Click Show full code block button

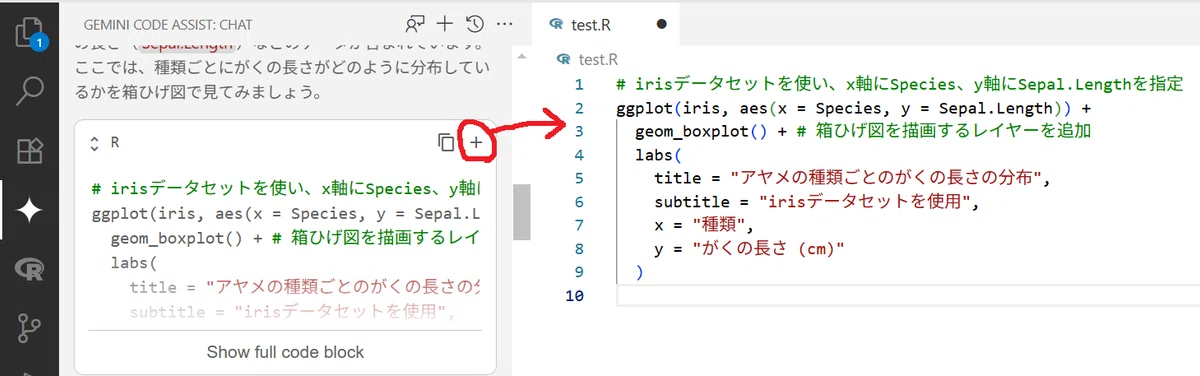(285, 352)
